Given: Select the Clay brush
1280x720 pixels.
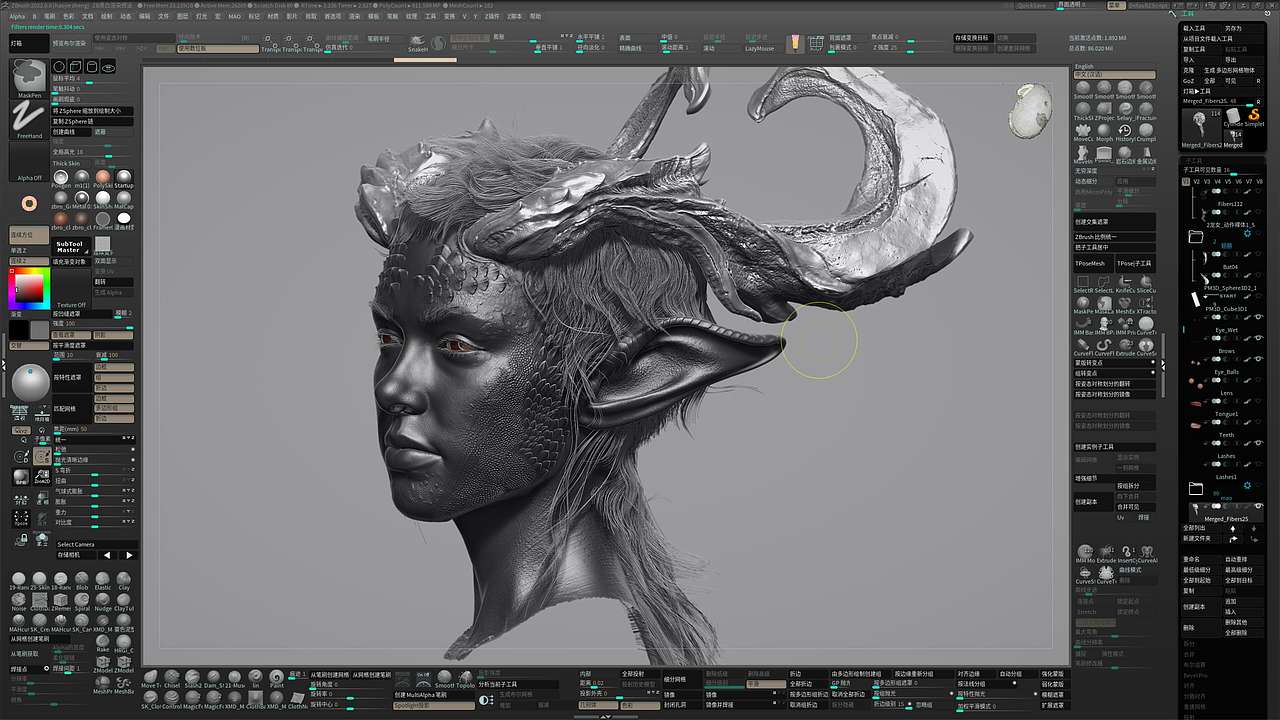Looking at the screenshot, I should [124, 581].
